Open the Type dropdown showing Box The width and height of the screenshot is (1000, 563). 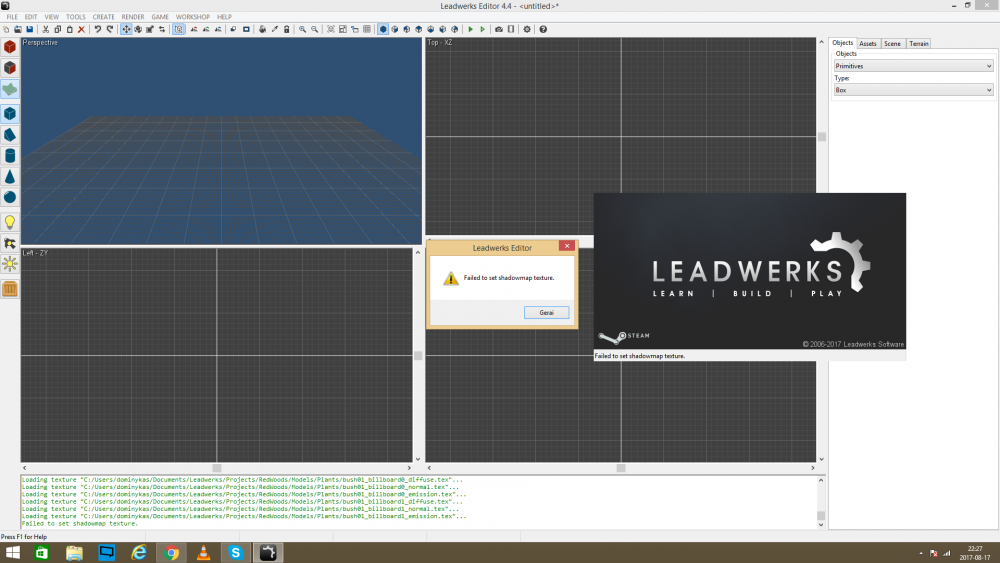(913, 90)
